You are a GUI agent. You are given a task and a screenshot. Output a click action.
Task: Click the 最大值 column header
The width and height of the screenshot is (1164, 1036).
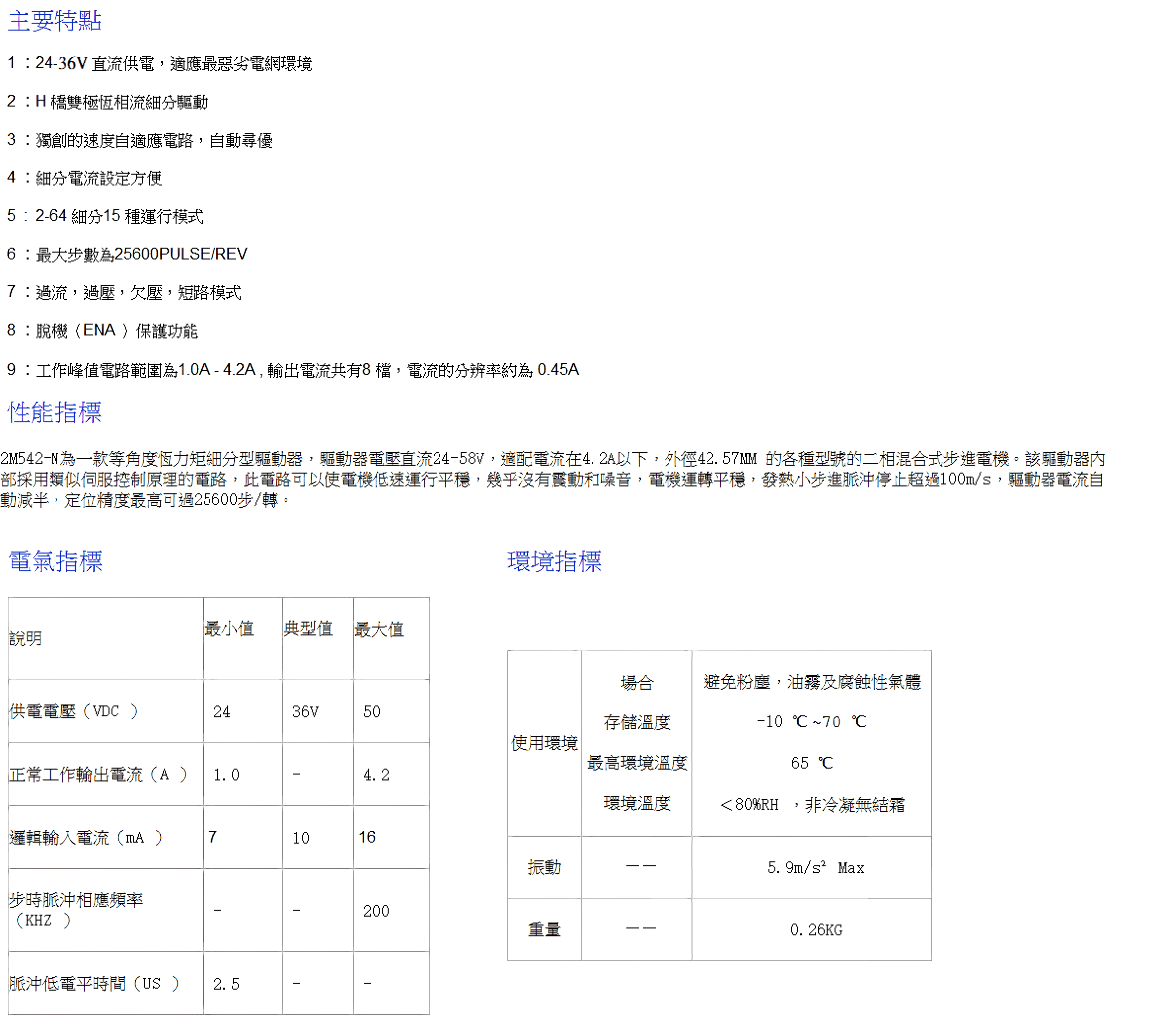point(379,629)
